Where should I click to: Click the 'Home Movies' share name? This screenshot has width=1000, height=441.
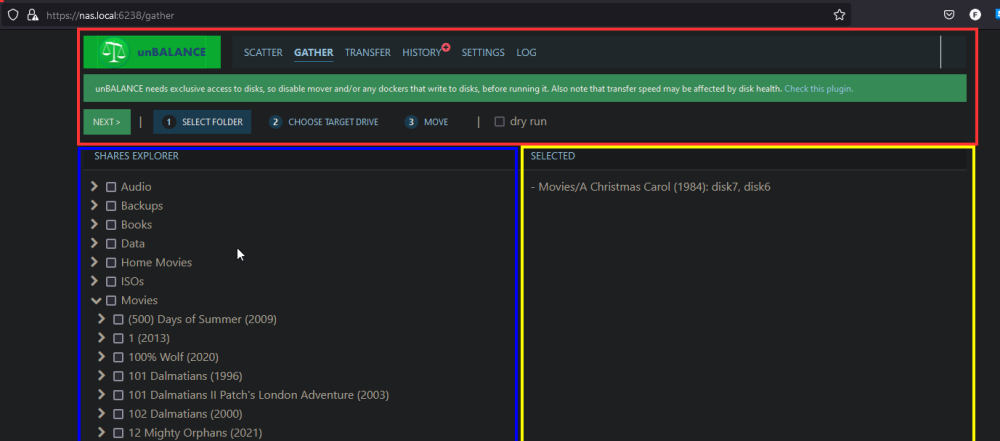click(156, 262)
